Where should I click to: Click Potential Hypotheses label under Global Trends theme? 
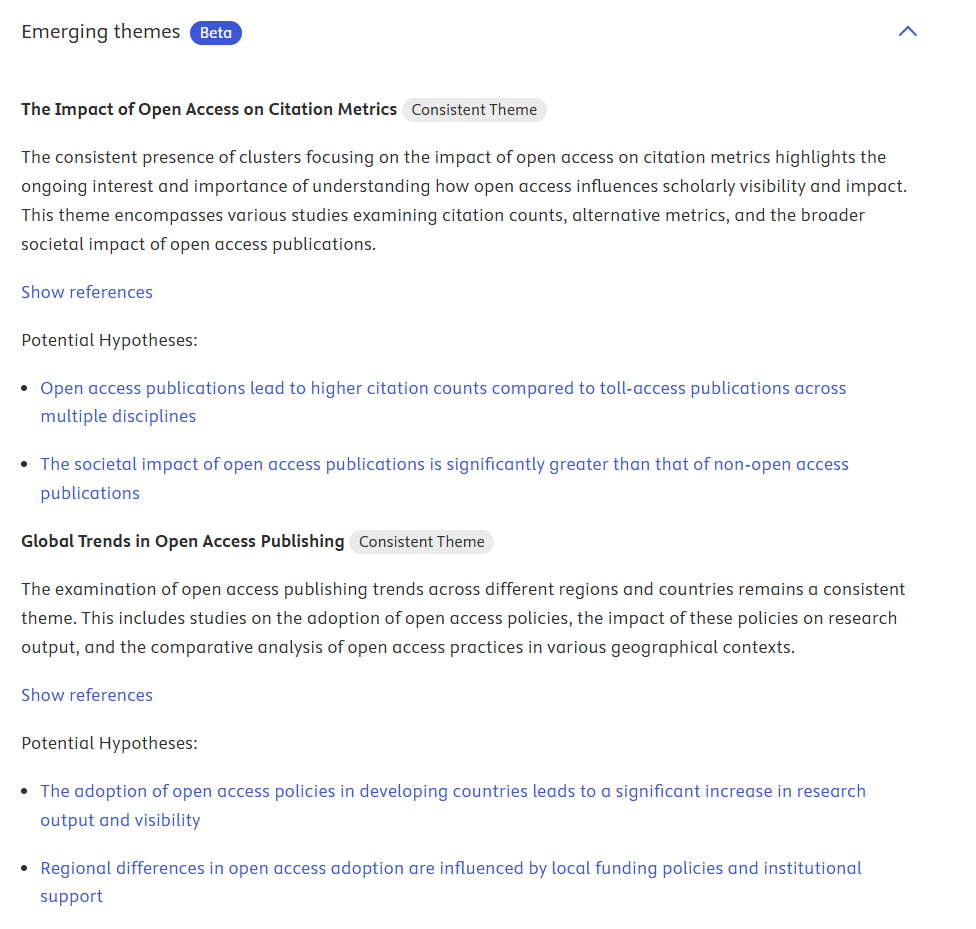[x=109, y=743]
